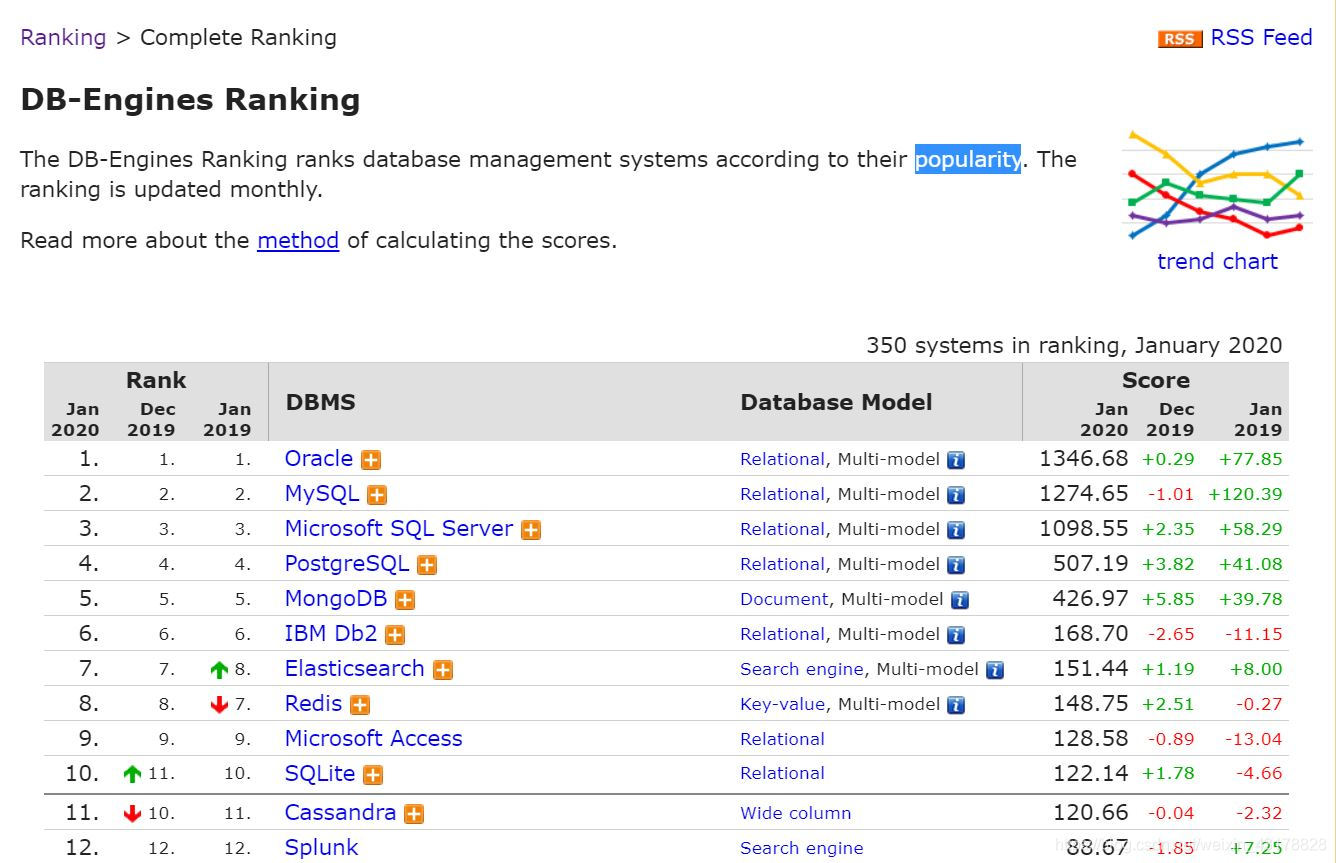Open the Oracle DBMS link
The width and height of the screenshot is (1336, 863).
pos(319,458)
